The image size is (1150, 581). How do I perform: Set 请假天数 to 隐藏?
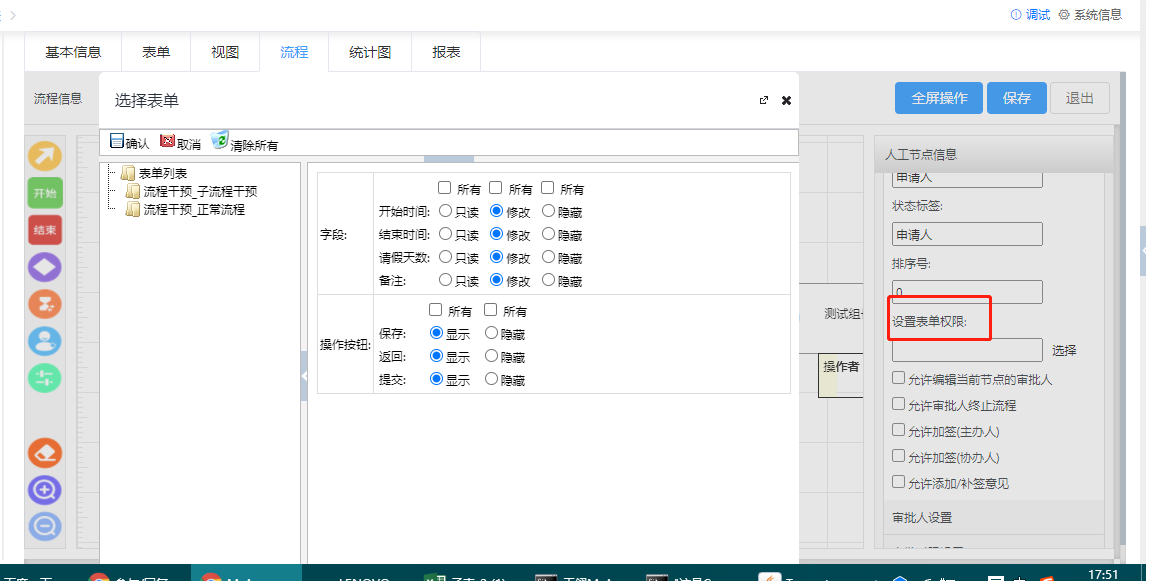[548, 257]
